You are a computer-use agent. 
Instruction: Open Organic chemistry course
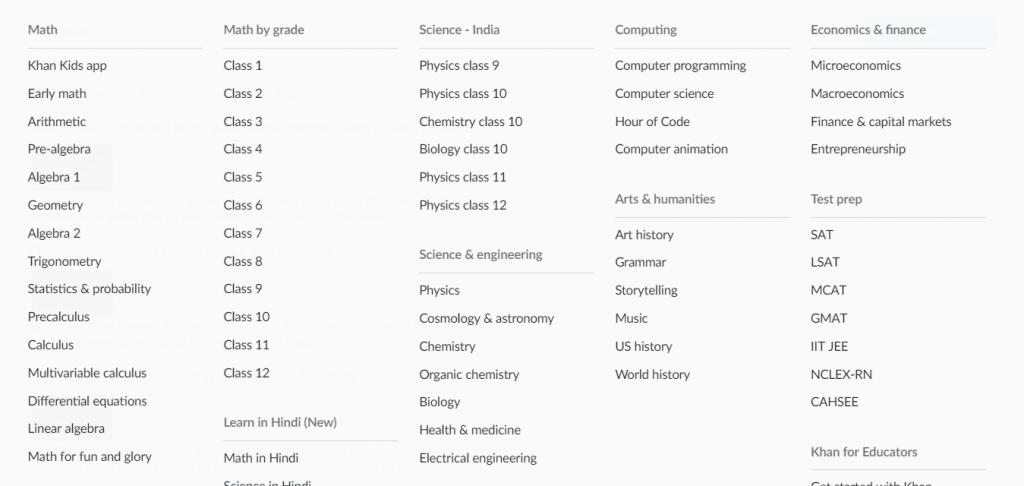tap(469, 374)
